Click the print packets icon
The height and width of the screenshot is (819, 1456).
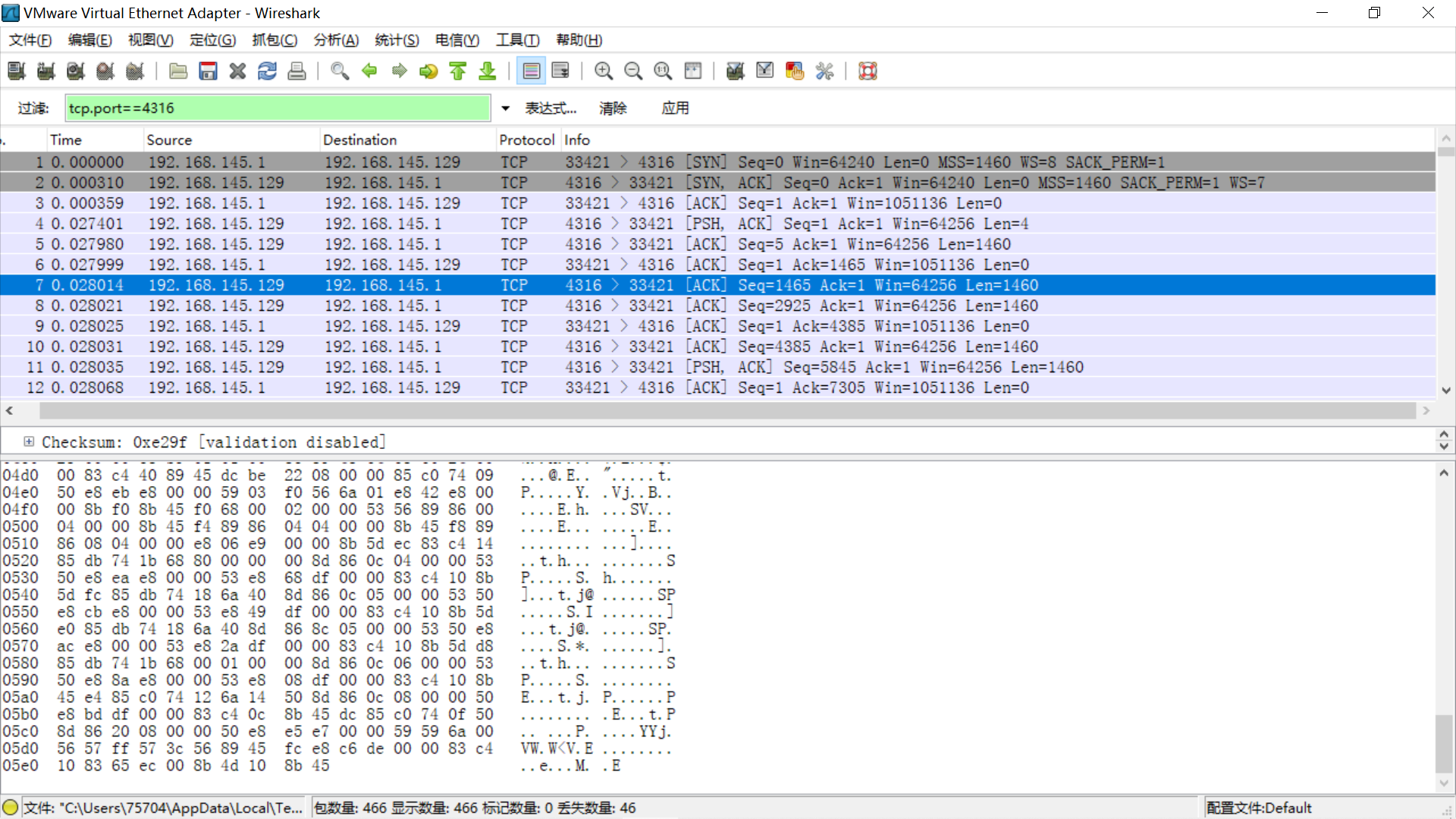[x=297, y=71]
